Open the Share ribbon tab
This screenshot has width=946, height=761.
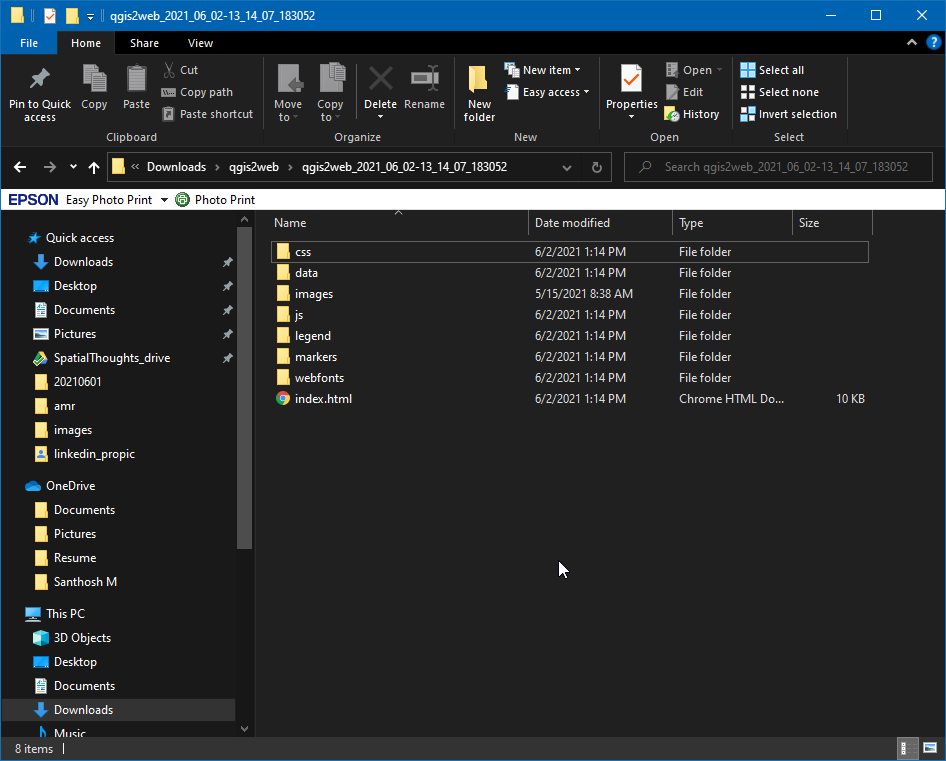point(144,43)
